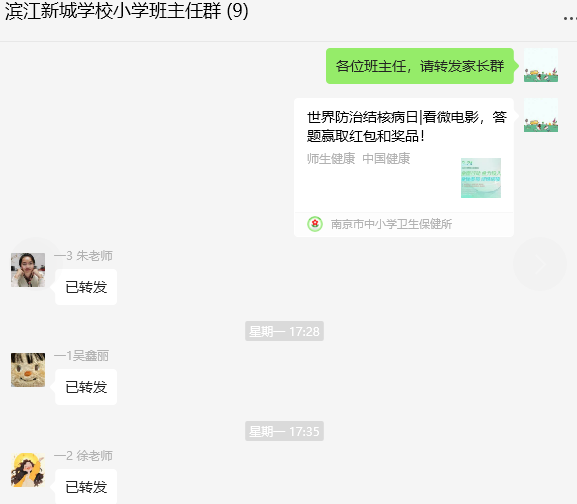Viewport: 577px width, 504px height.
Task: Open the three-dot chat options menu
Action: tap(570, 18)
